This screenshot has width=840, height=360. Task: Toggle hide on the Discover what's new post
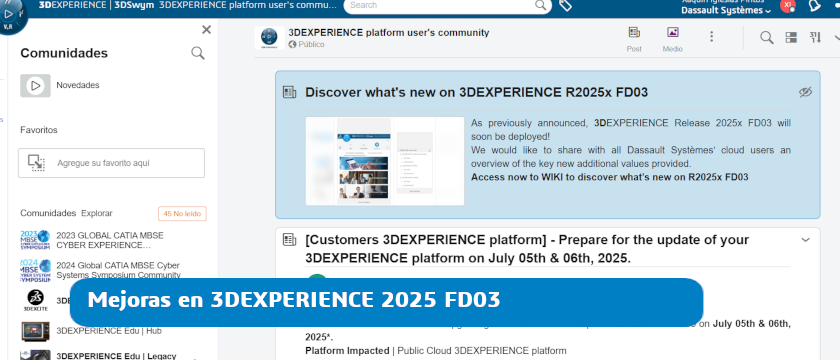[805, 92]
